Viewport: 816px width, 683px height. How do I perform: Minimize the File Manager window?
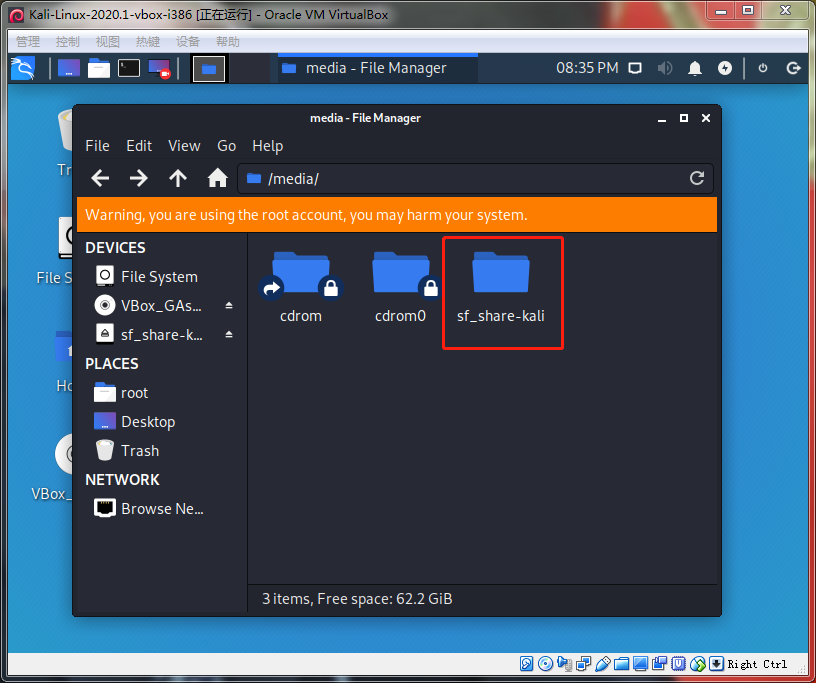[662, 119]
